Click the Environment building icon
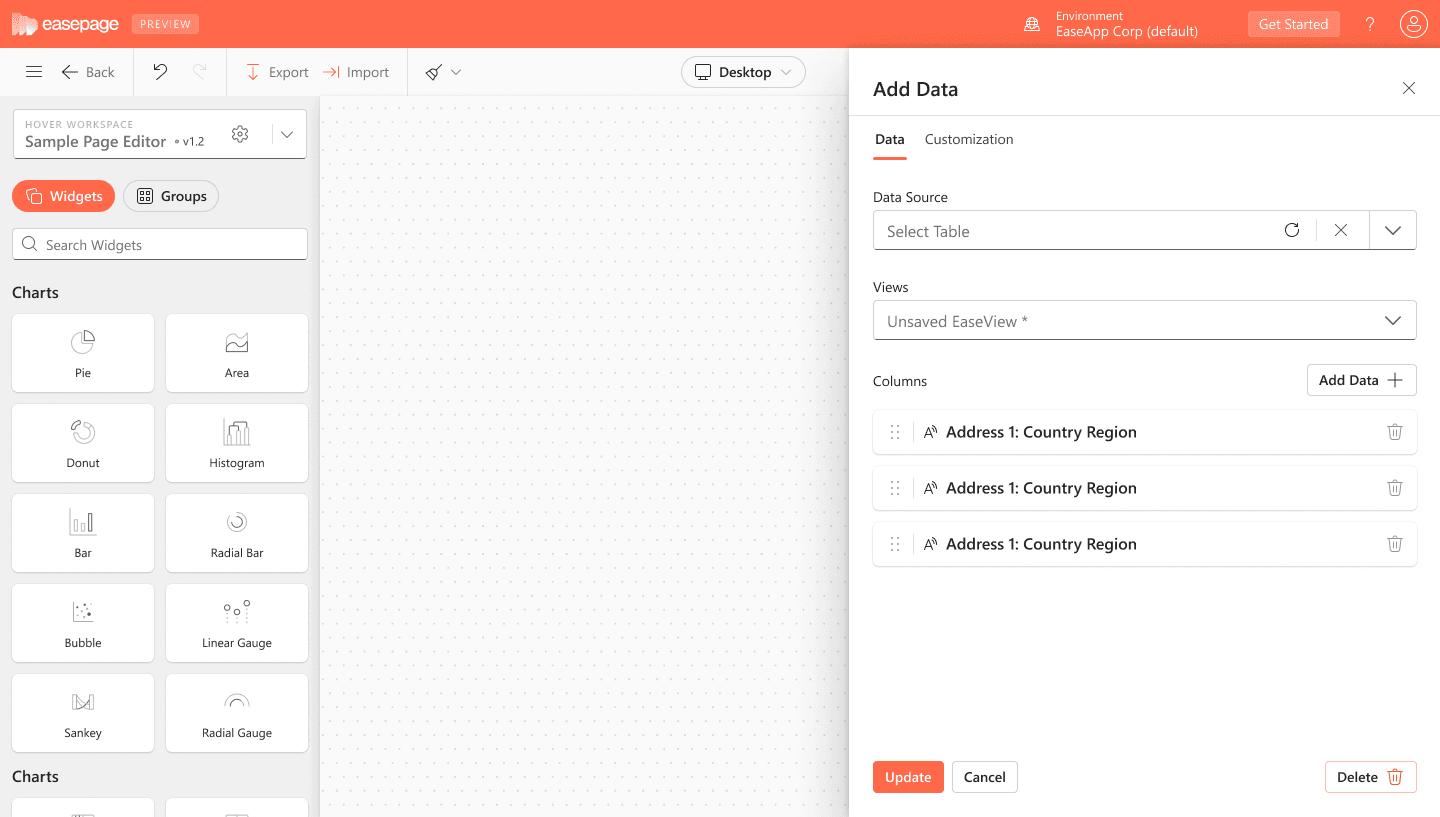 point(1032,24)
